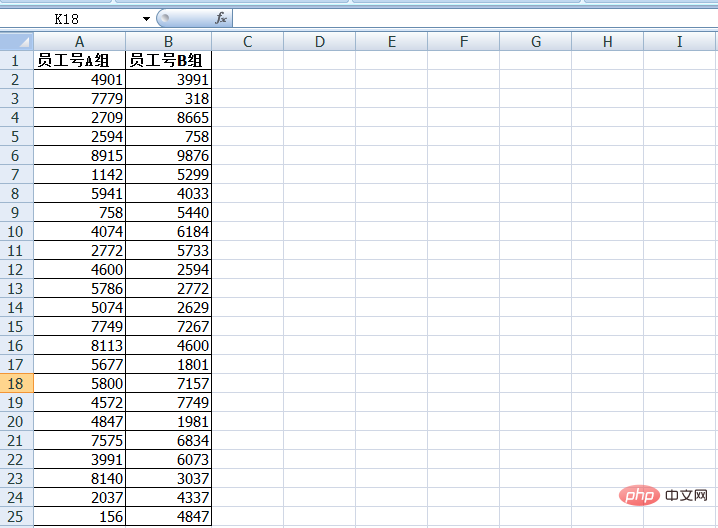
Task: Click the insert function fx icon
Action: [x=221, y=18]
